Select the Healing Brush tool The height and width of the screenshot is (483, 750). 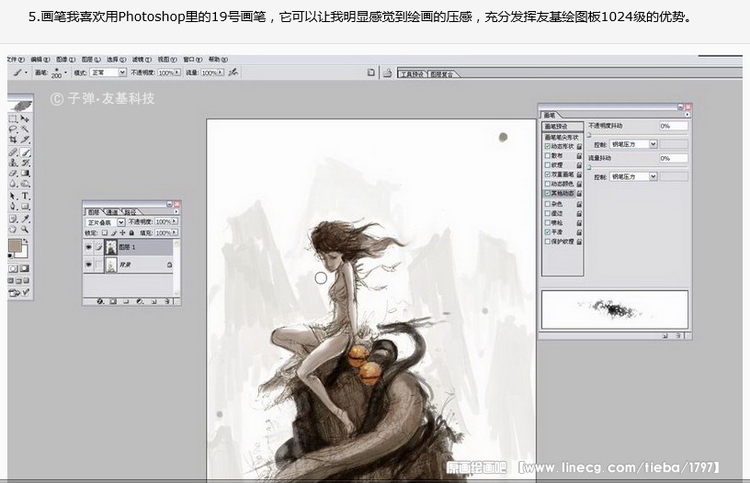[x=13, y=153]
